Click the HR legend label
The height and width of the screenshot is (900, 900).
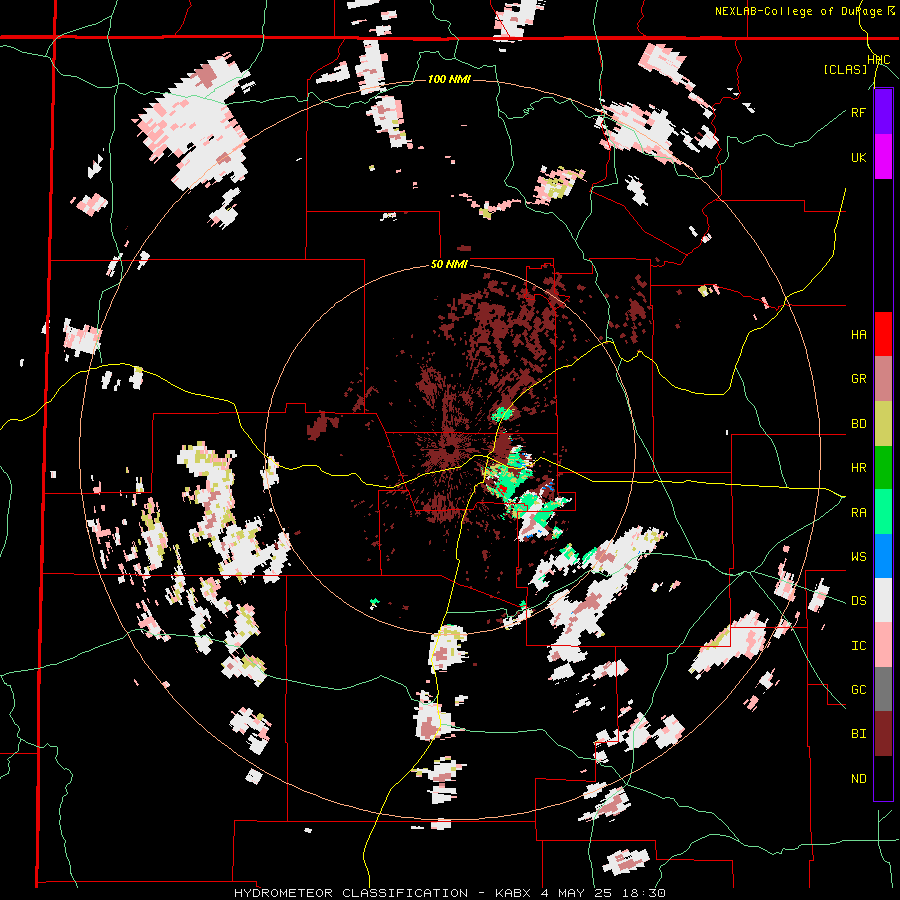858,468
